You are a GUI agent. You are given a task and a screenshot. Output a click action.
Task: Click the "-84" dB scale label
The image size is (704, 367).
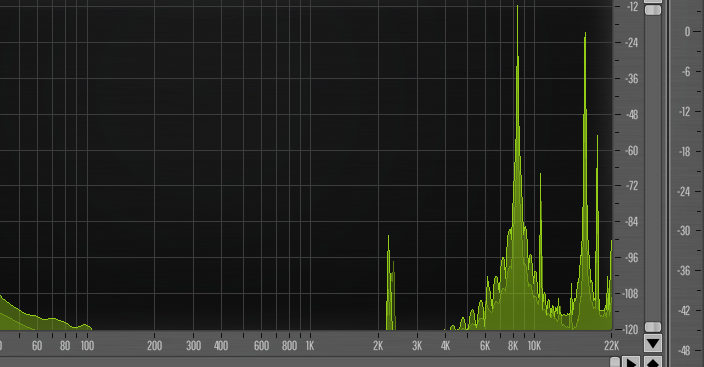point(632,222)
